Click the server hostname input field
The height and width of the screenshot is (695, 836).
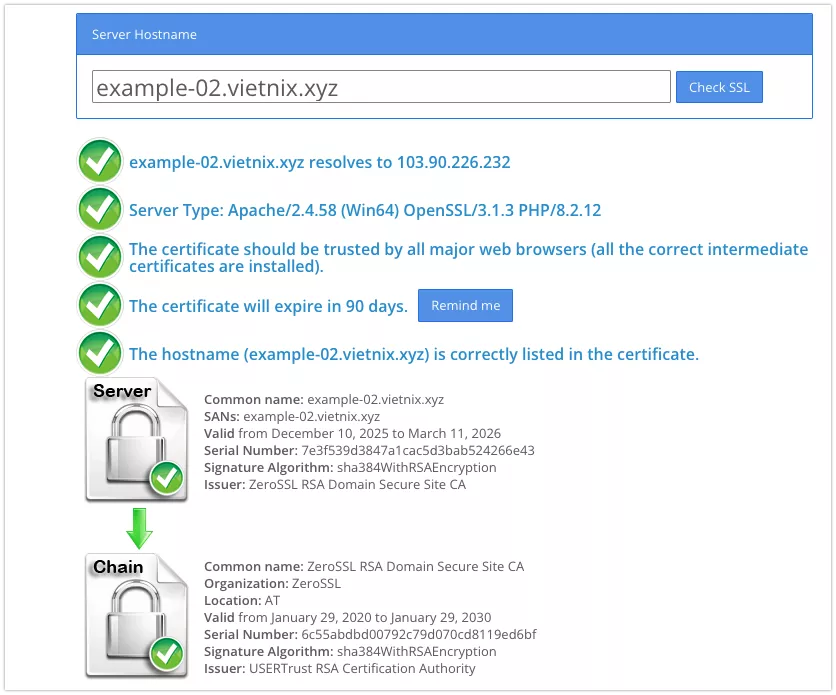point(381,87)
